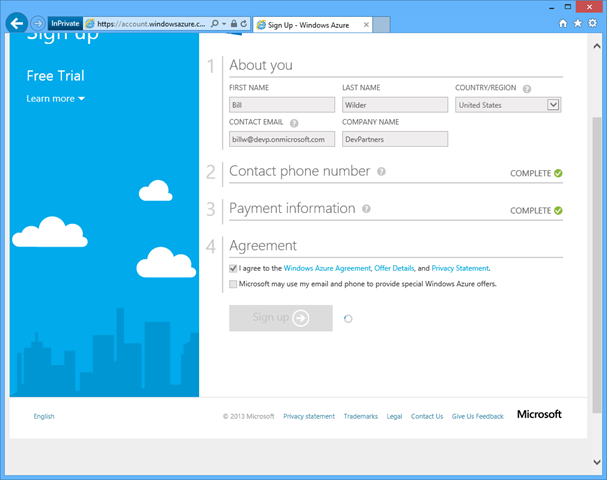Click the help icon beside Country/Region

pos(527,89)
